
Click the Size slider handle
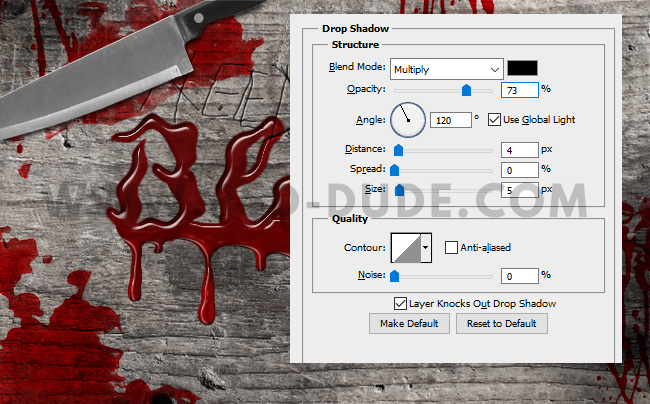399,190
